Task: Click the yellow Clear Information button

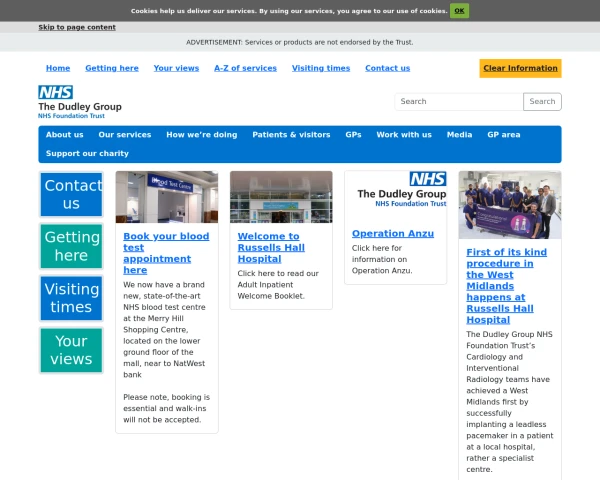Action: click(x=520, y=68)
